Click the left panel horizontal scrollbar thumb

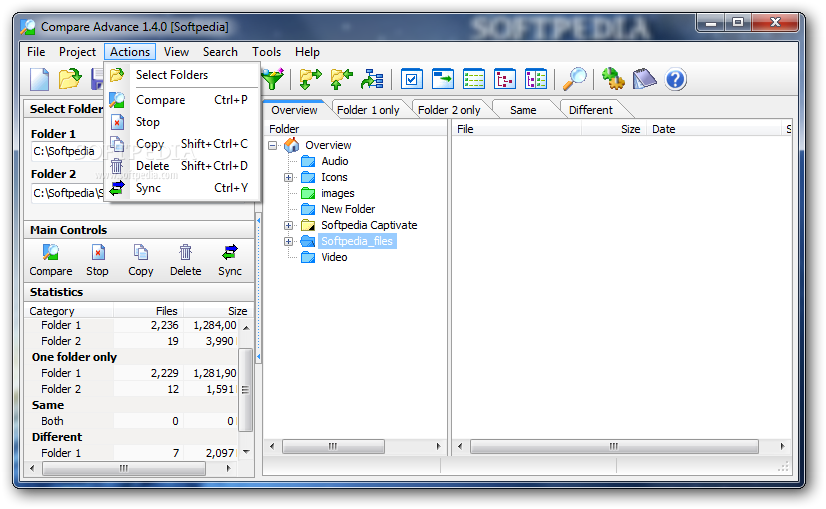tap(124, 468)
